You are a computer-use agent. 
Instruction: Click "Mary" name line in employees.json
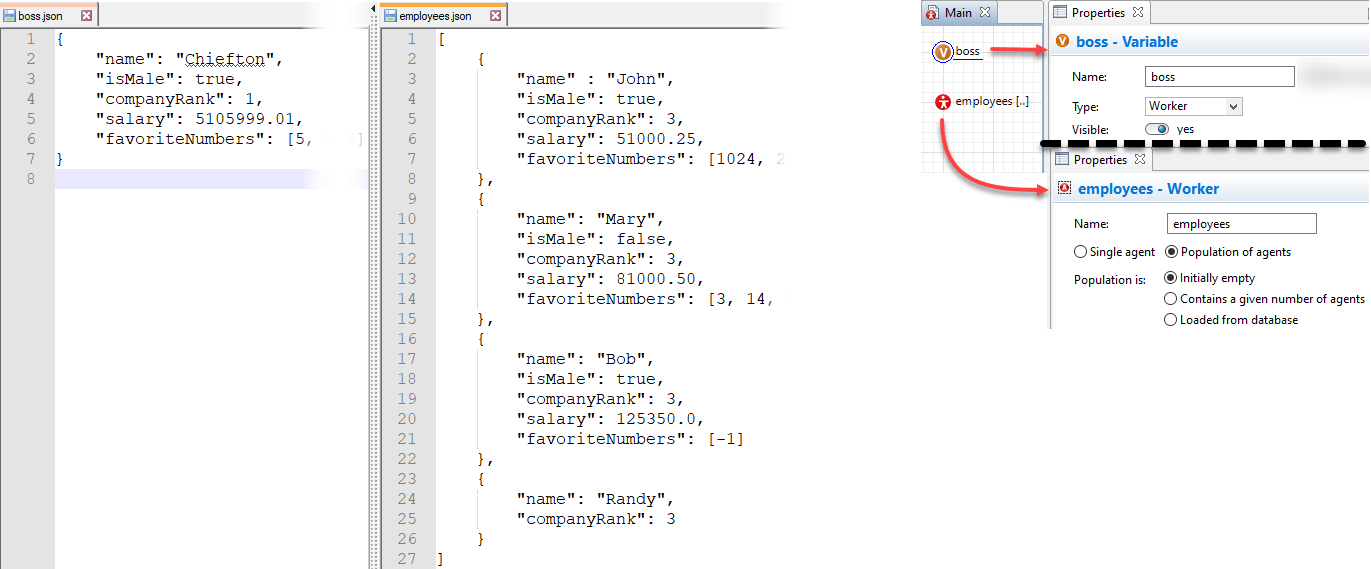590,219
